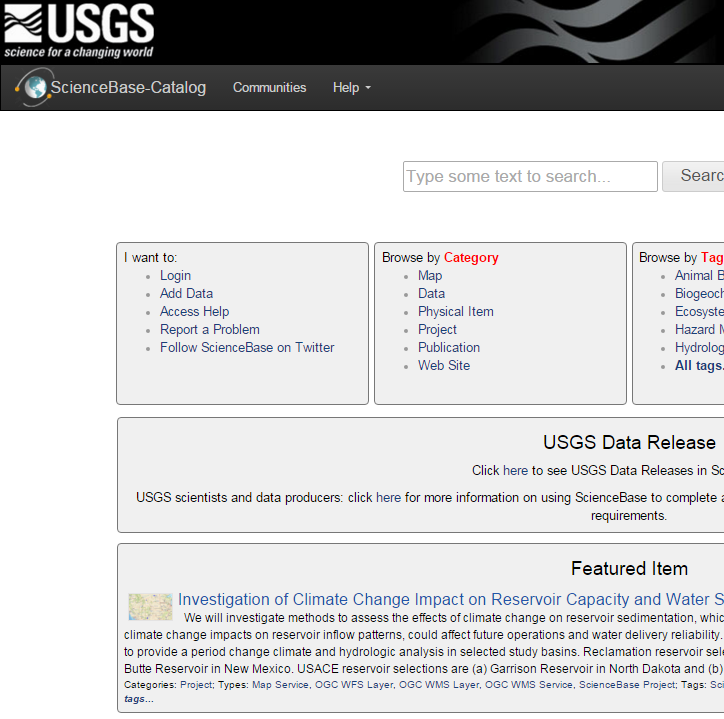724x719 pixels.
Task: Open the Login link
Action: point(175,276)
